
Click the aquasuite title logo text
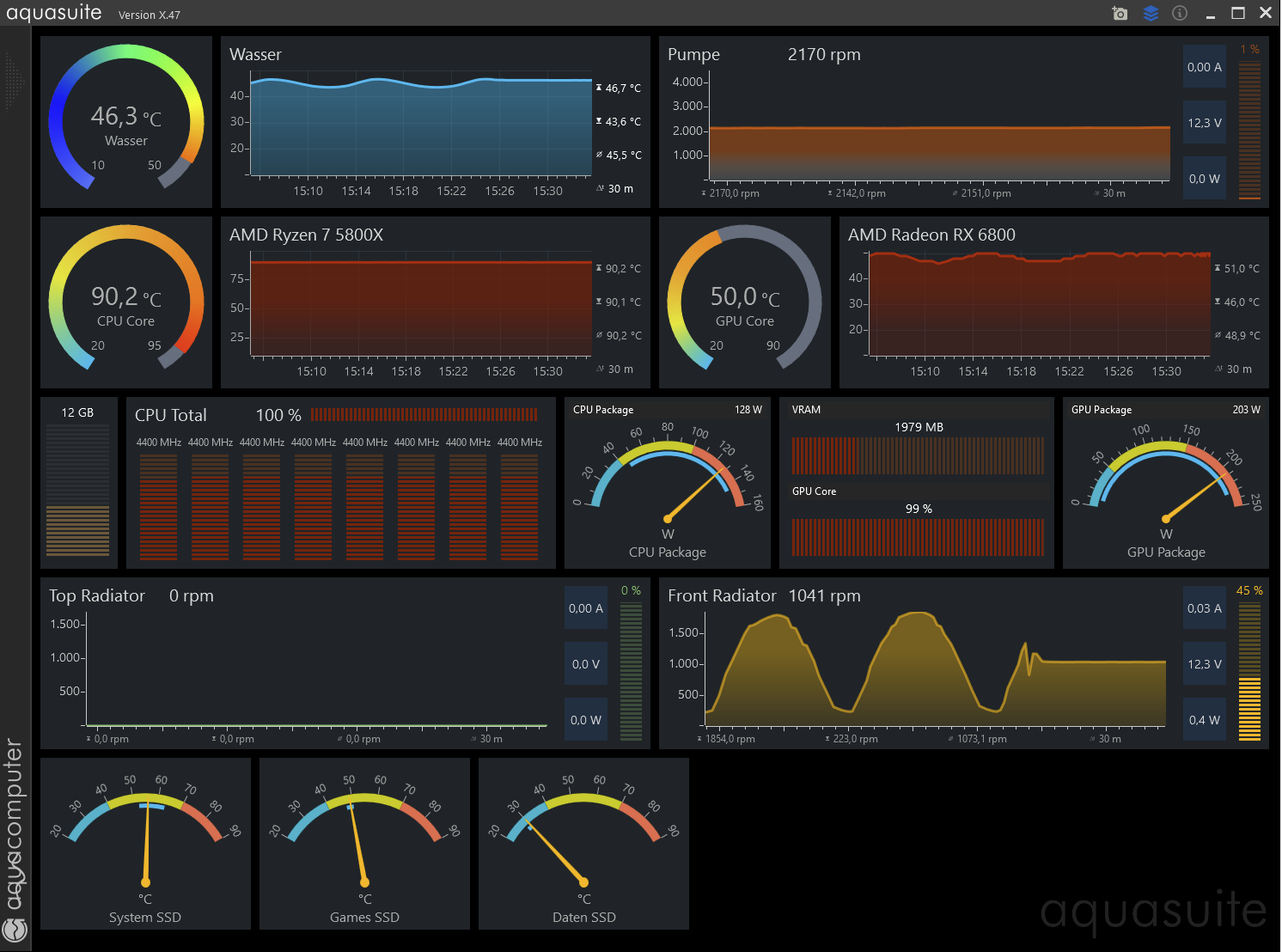click(53, 13)
